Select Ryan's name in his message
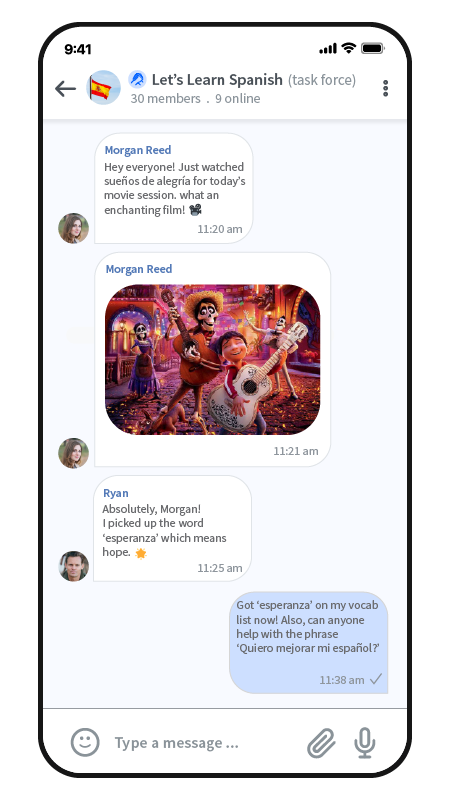The image size is (450, 800). [x=116, y=493]
